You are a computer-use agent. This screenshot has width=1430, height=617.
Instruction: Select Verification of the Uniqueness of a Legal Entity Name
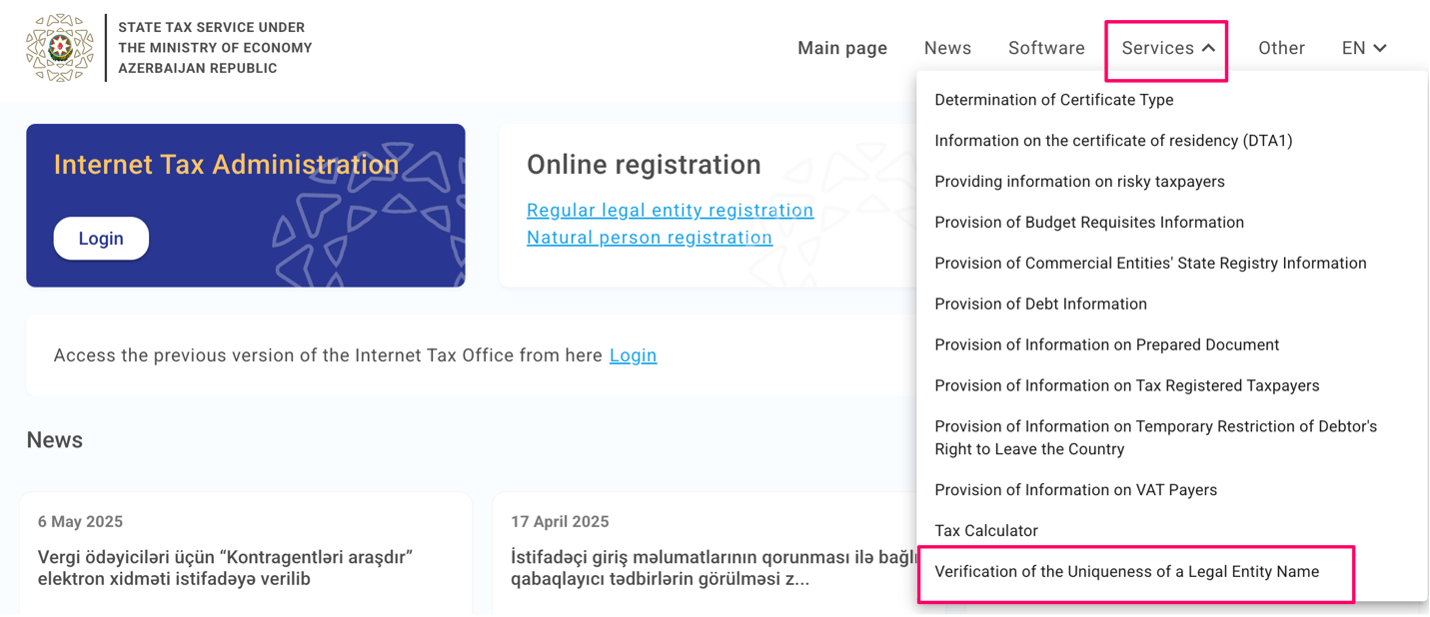click(1126, 572)
